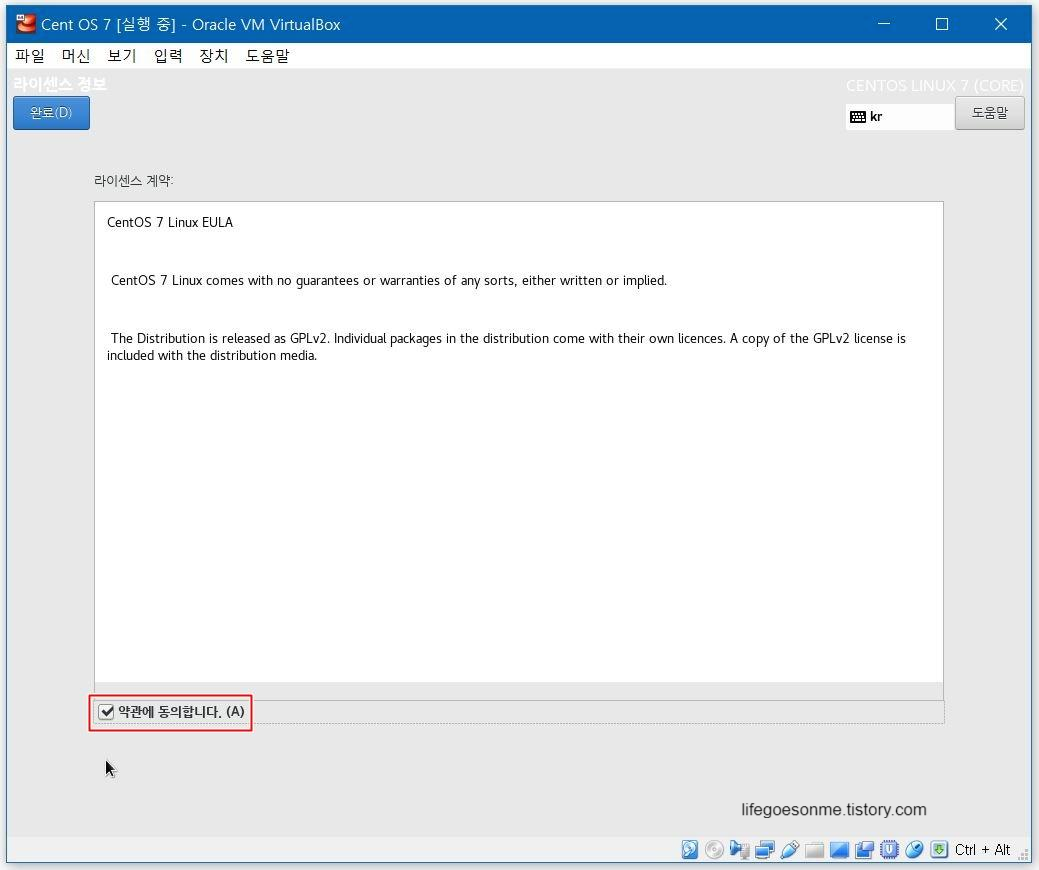Click the shared folders status icon

pos(814,849)
